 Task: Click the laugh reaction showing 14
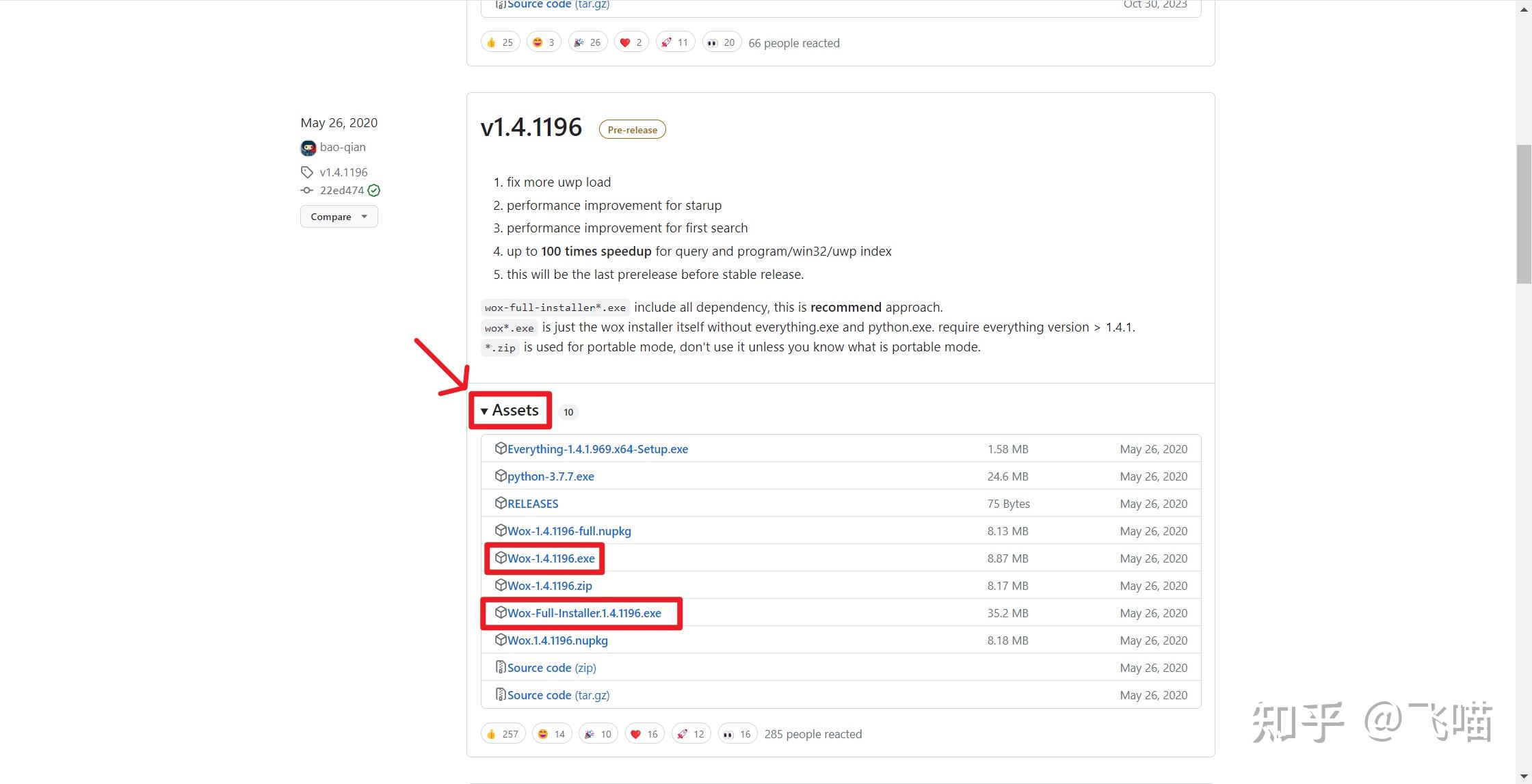551,733
